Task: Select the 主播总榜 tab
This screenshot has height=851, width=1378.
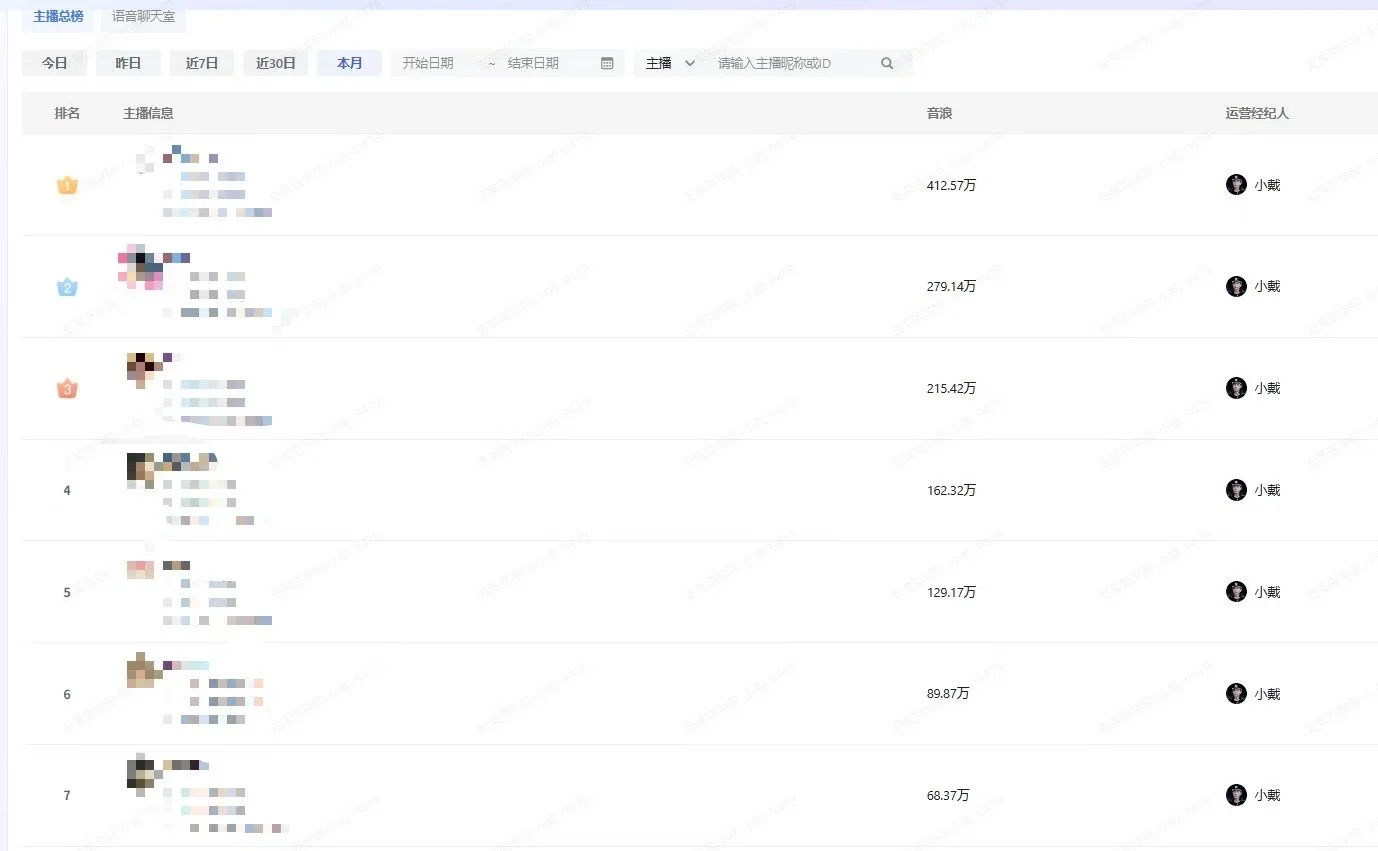Action: (x=56, y=16)
